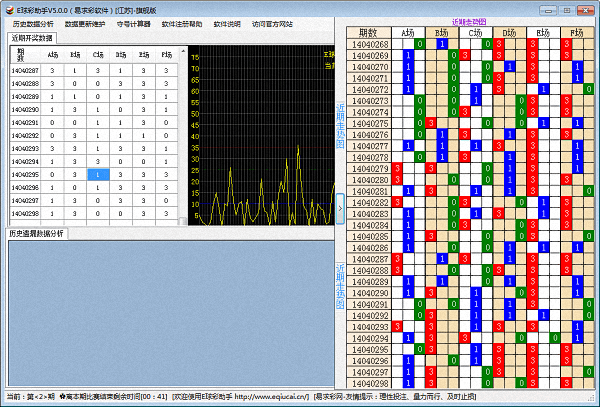600x407 pixels.
Task: Click green 0 in E场 of trend row 14040294
Action: click(555, 338)
